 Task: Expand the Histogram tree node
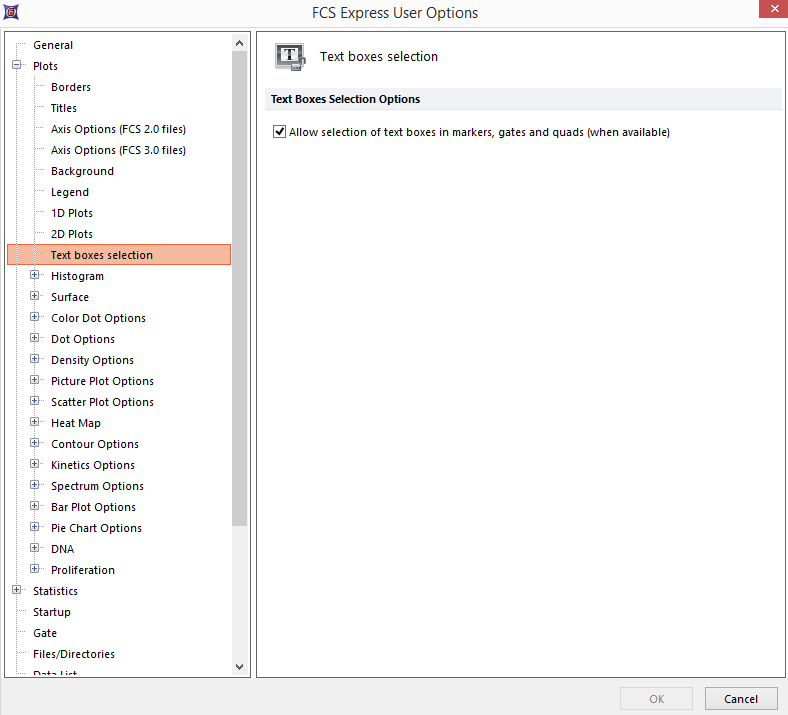coord(35,276)
